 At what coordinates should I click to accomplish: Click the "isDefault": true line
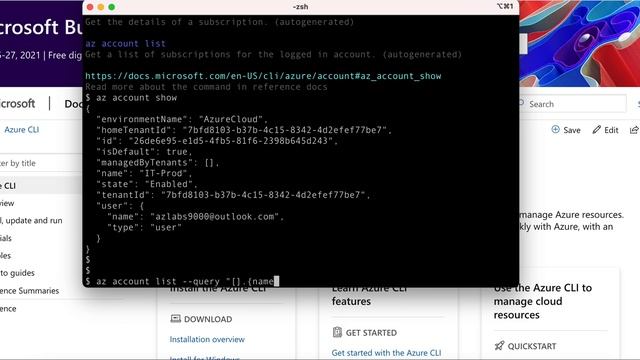(144, 152)
